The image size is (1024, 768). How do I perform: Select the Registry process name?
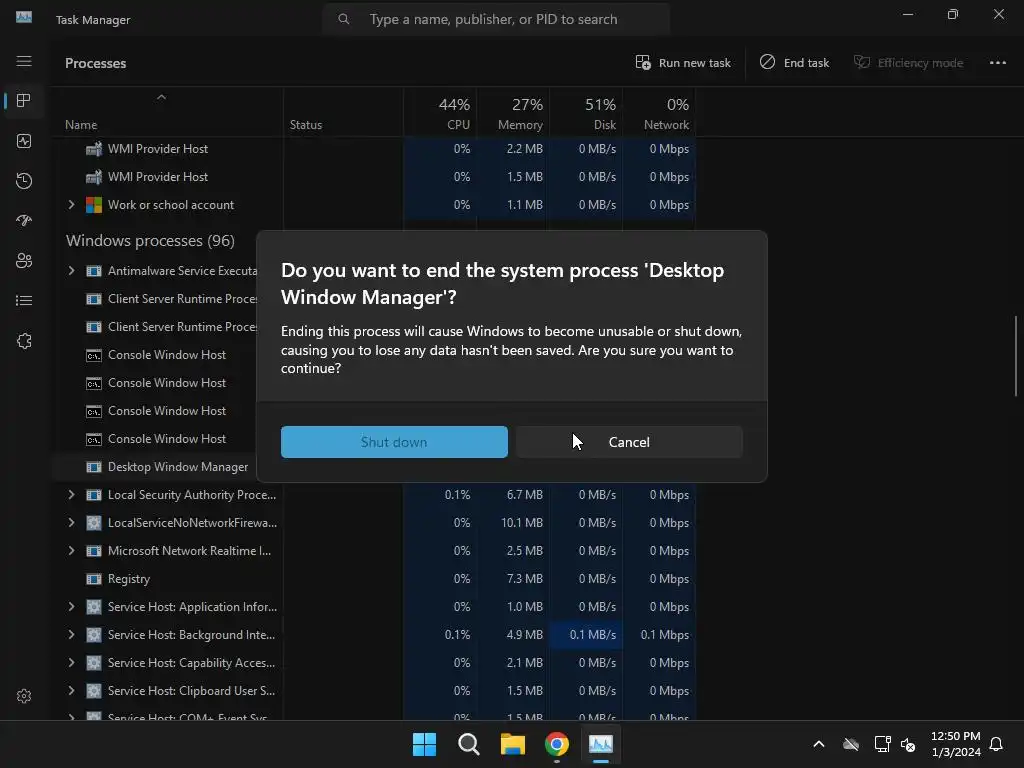coord(129,579)
